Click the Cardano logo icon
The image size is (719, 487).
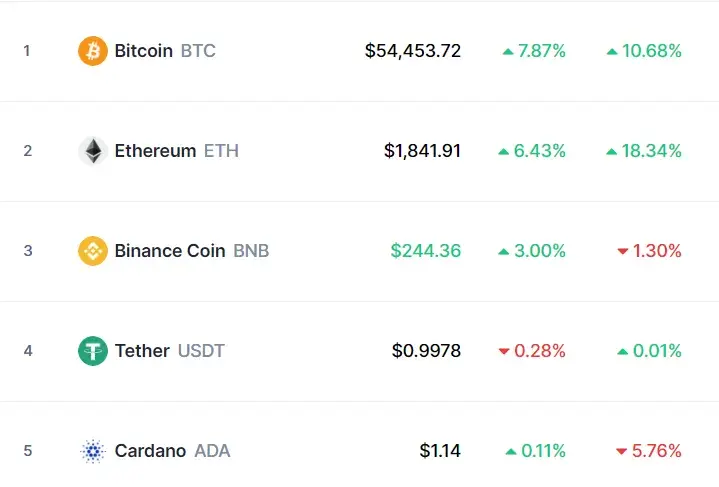[93, 451]
